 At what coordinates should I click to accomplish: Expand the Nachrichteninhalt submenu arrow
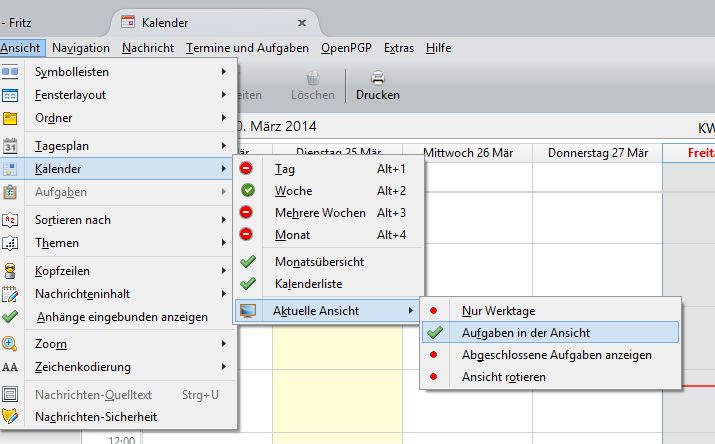pyautogui.click(x=223, y=294)
